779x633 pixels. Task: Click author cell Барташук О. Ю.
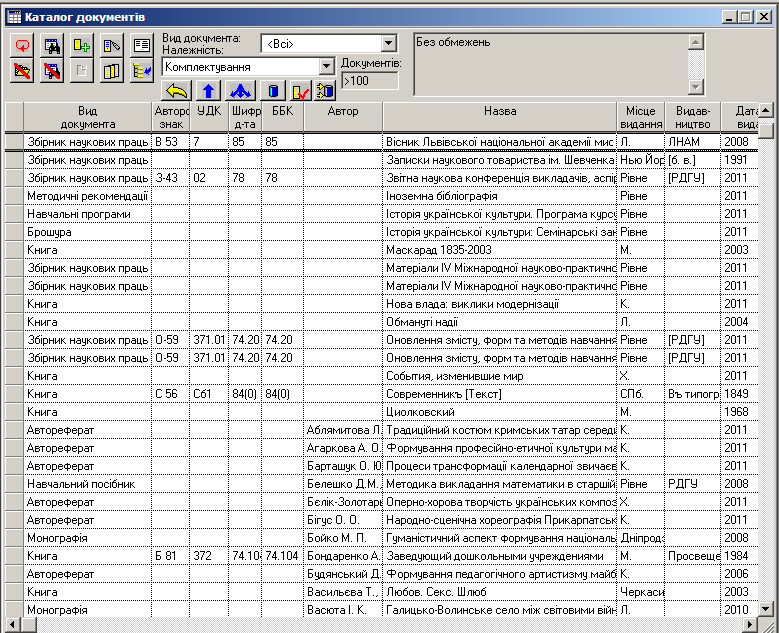[x=343, y=466]
